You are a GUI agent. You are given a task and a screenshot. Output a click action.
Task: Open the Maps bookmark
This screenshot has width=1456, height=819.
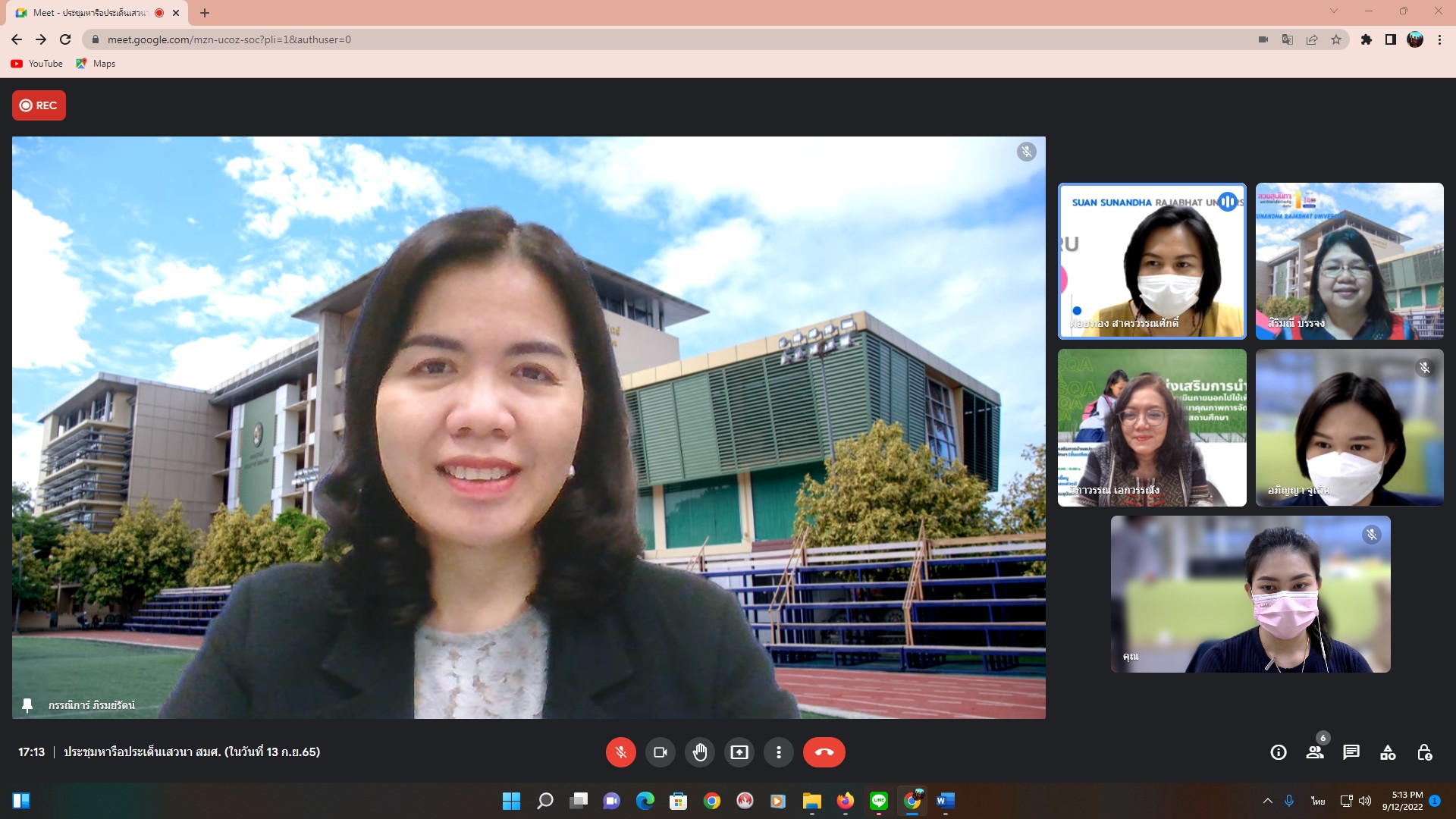pyautogui.click(x=96, y=64)
